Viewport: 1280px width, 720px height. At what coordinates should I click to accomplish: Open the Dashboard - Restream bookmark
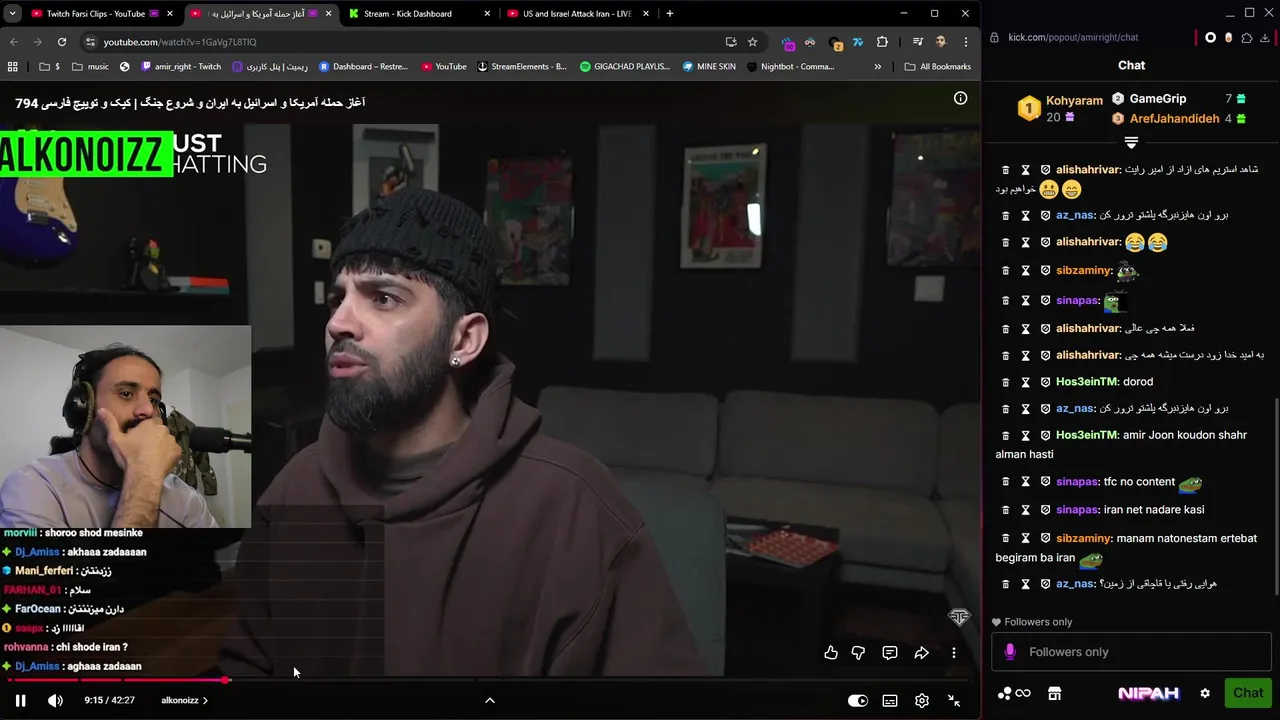[x=363, y=67]
